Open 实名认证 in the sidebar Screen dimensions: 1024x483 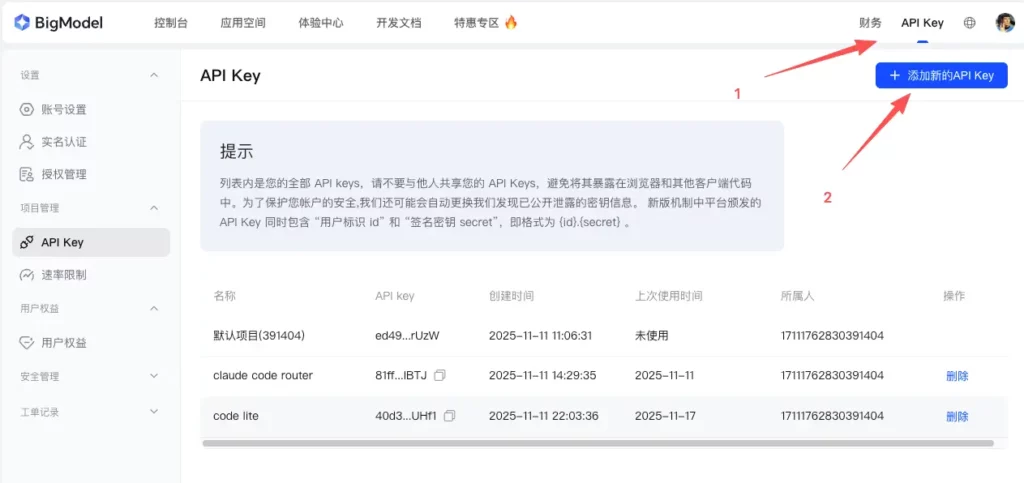tap(63, 142)
